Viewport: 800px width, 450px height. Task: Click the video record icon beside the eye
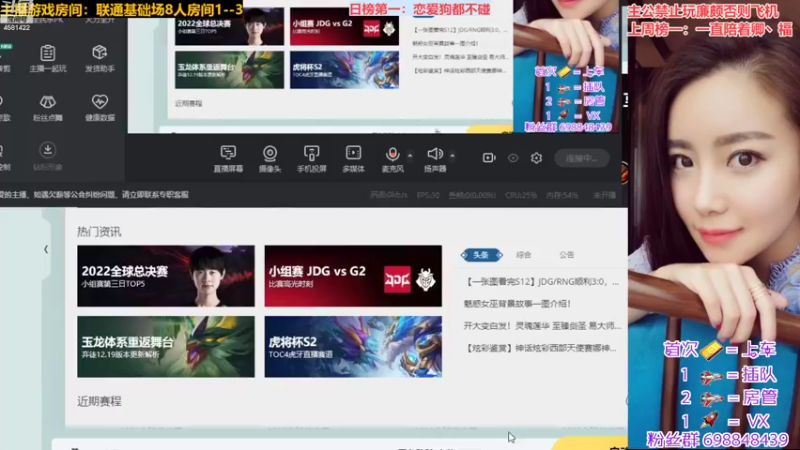tap(489, 158)
